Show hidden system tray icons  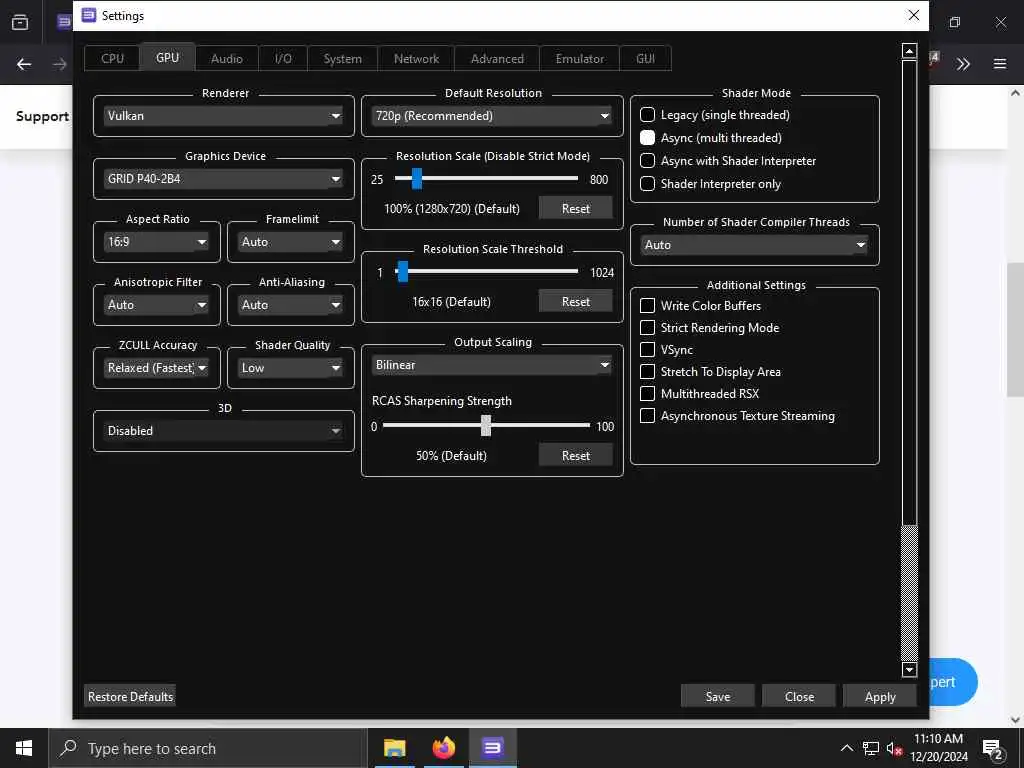[x=846, y=748]
